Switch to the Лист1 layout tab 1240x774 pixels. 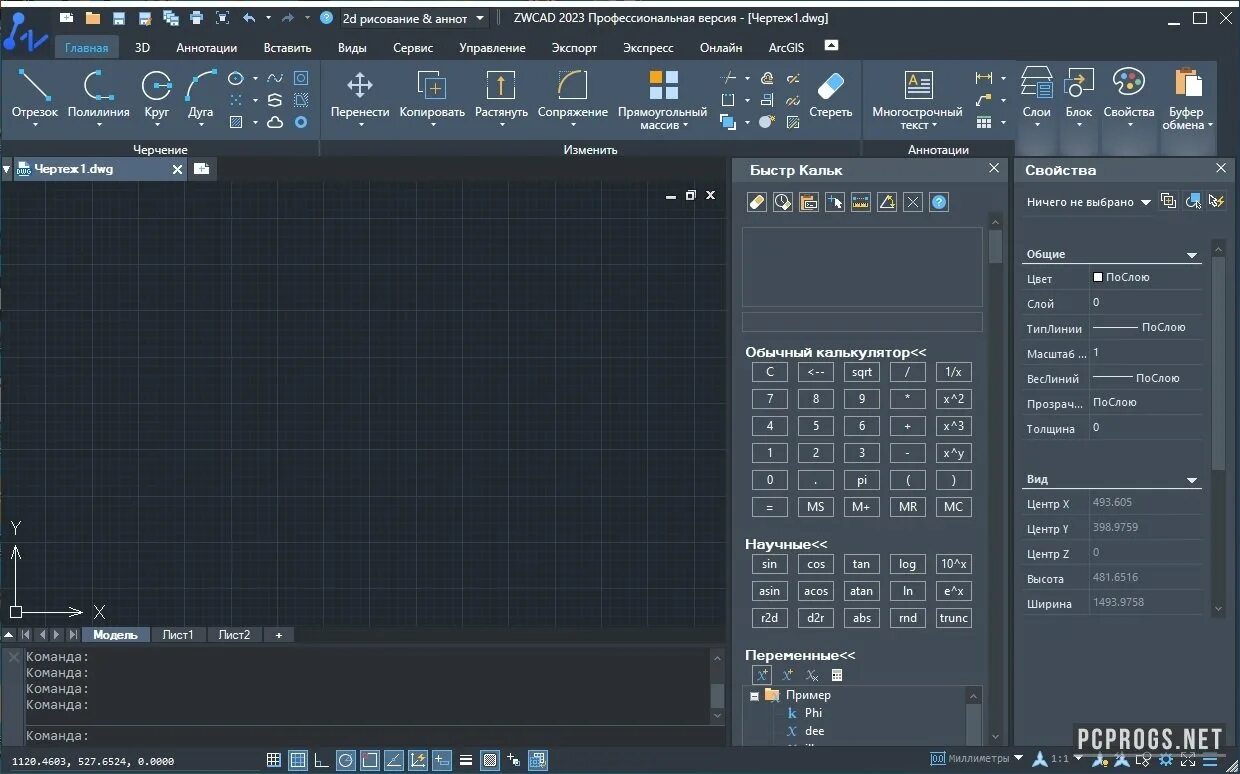(178, 635)
